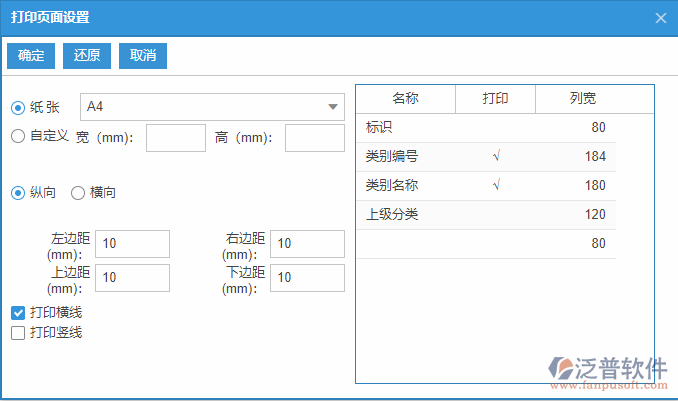The width and height of the screenshot is (678, 401).
Task: Click the 确定 confirm button
Action: point(31,56)
